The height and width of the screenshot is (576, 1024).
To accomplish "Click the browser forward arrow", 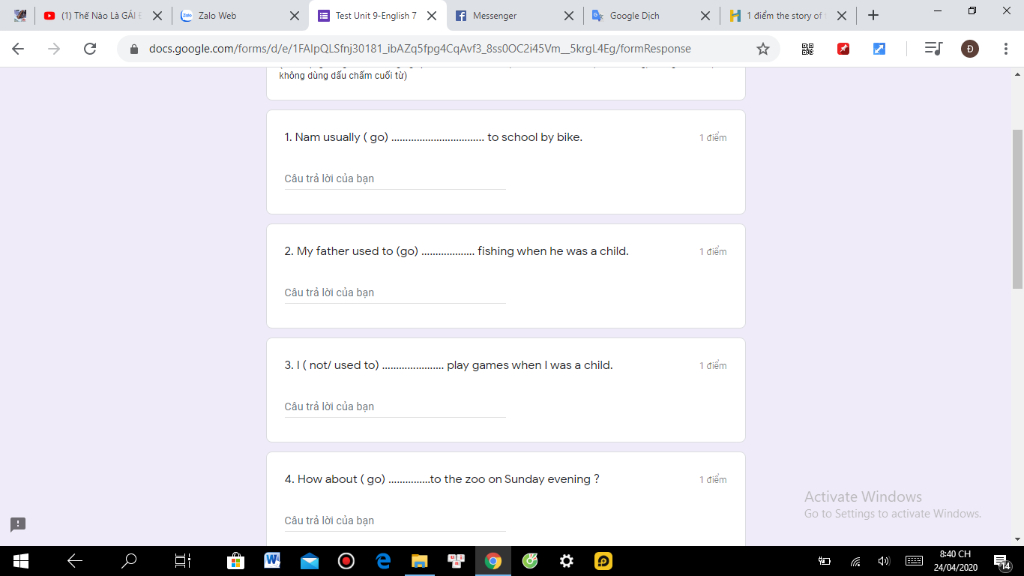I will coord(54,48).
